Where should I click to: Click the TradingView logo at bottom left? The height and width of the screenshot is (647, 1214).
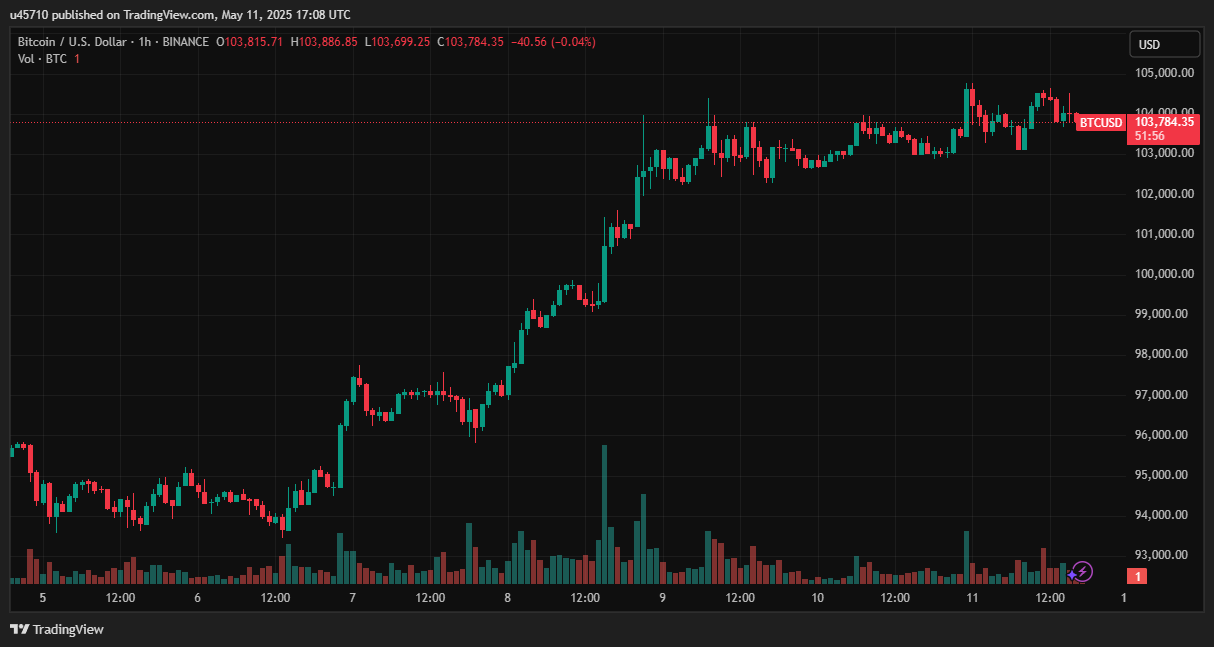57,629
